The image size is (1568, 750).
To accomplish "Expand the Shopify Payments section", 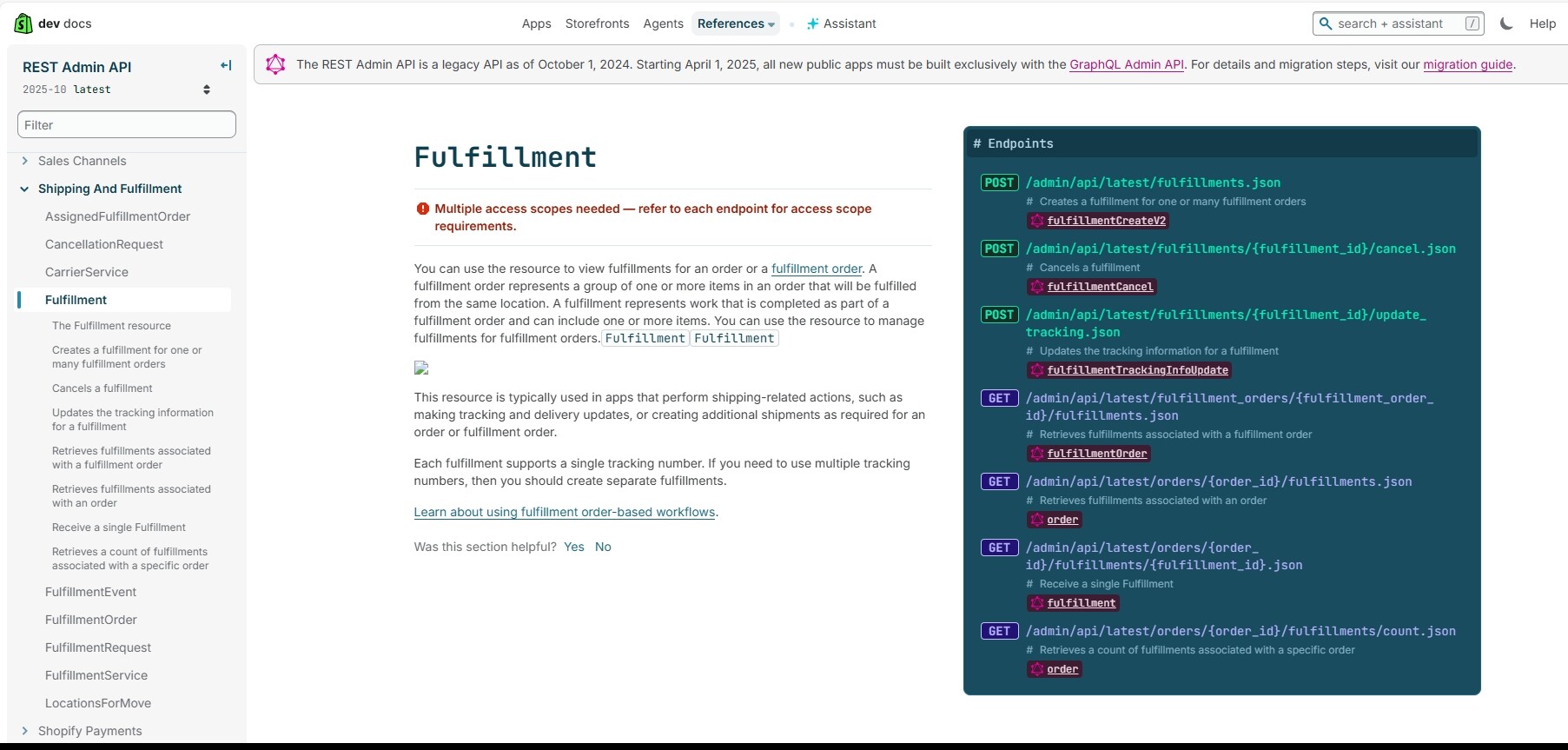I will click(x=24, y=731).
